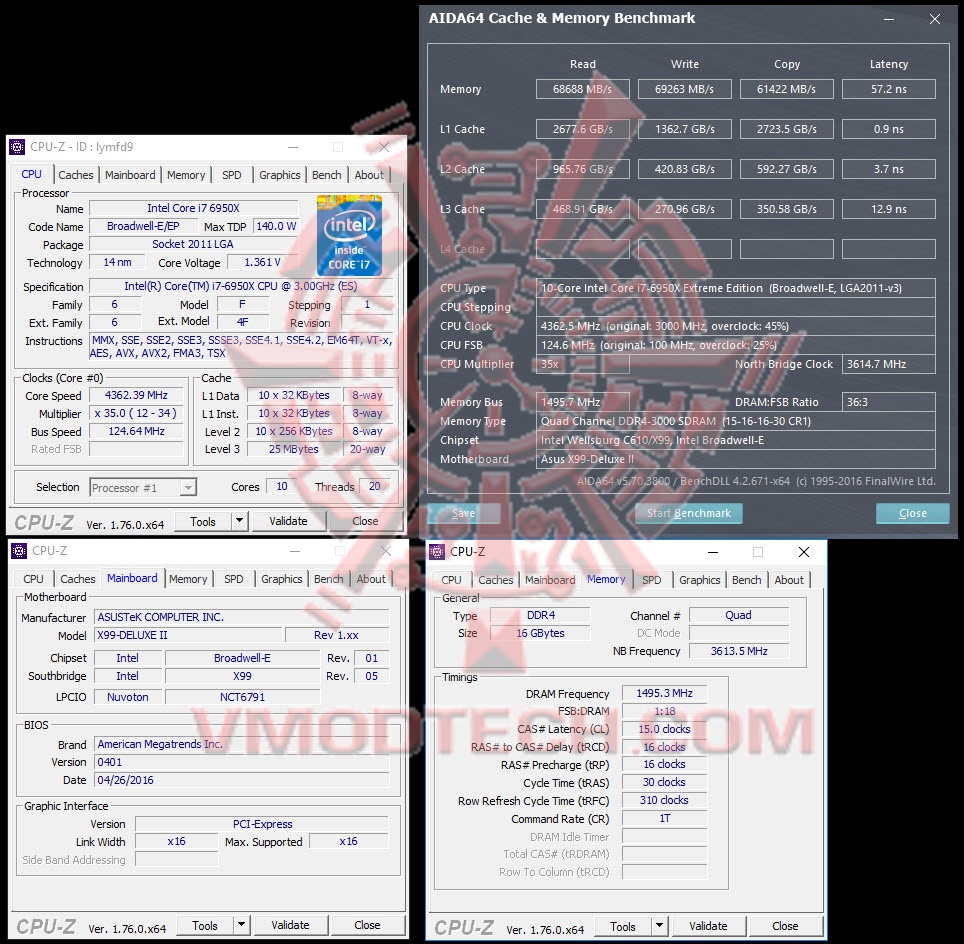The image size is (964, 944).
Task: Click LPCIO model field NCT6791
Action: [243, 697]
